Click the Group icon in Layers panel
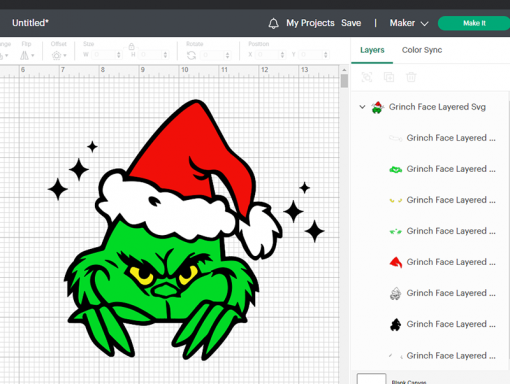The width and height of the screenshot is (510, 384). pos(367,77)
